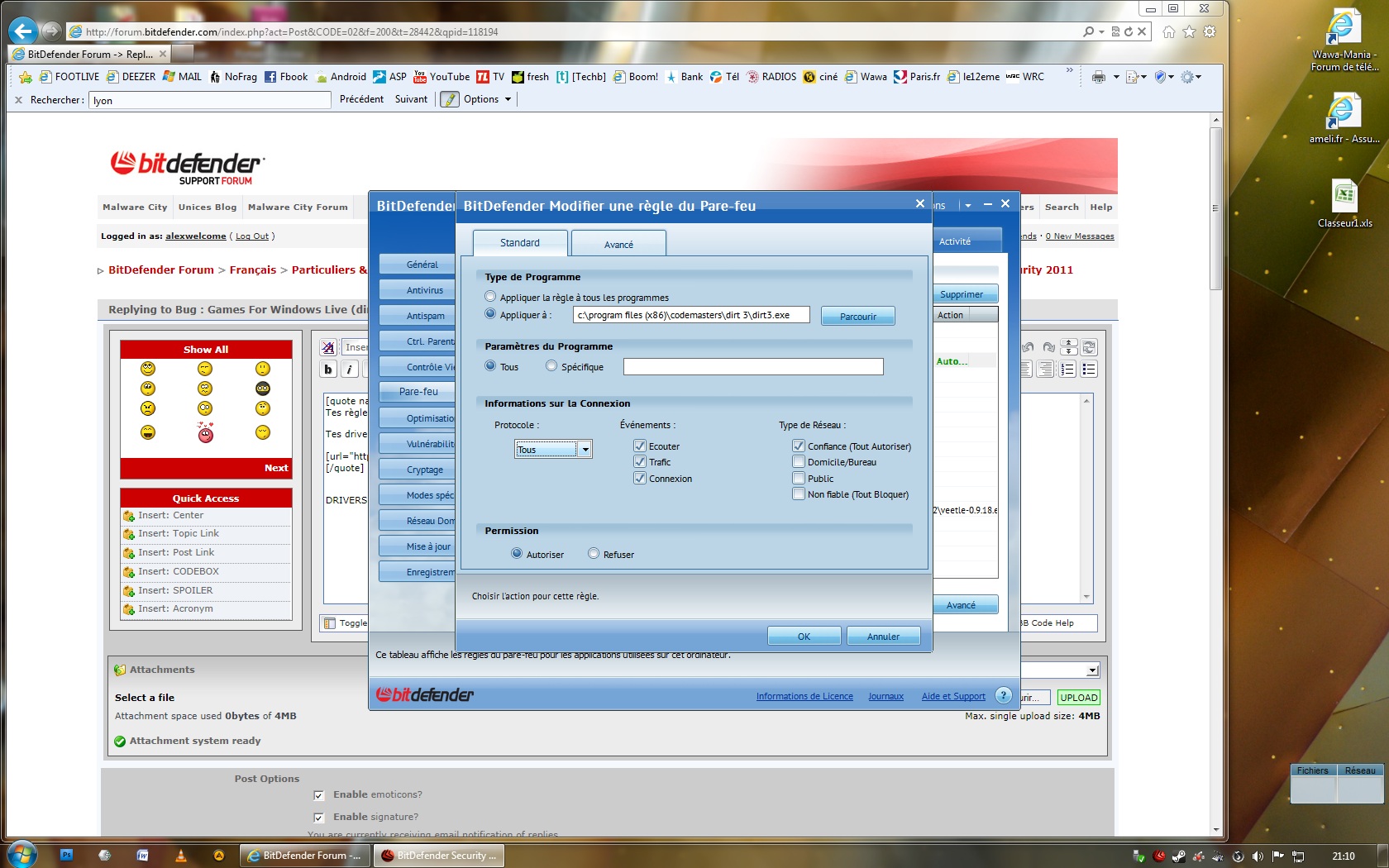Click the italic i formatting button
The image size is (1389, 868).
pyautogui.click(x=350, y=370)
